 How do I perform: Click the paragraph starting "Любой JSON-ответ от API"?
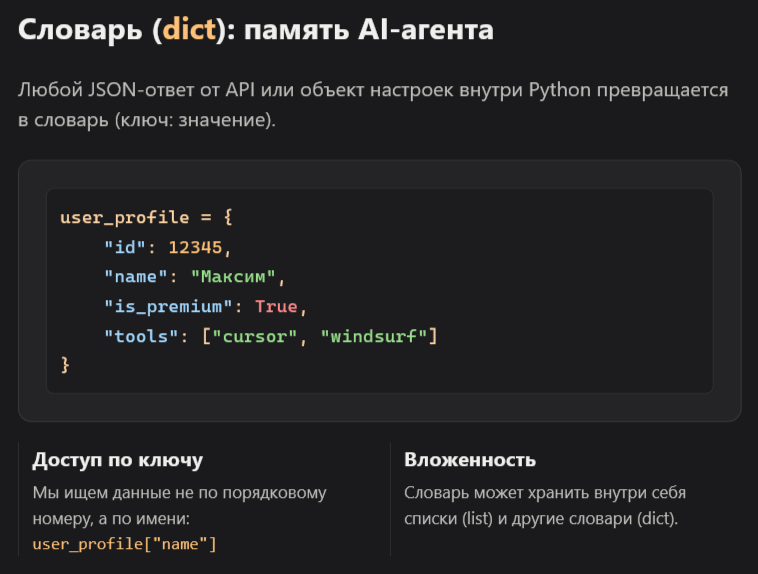click(x=373, y=104)
